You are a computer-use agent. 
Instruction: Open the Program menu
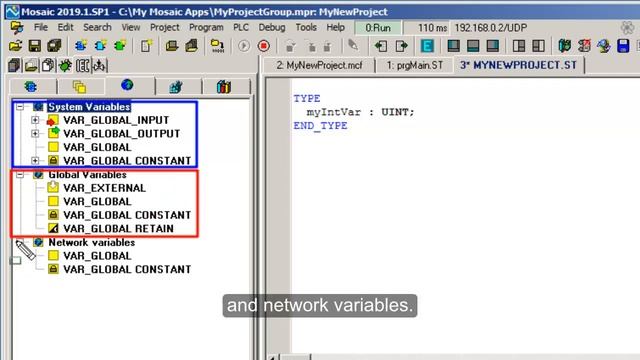click(x=206, y=27)
